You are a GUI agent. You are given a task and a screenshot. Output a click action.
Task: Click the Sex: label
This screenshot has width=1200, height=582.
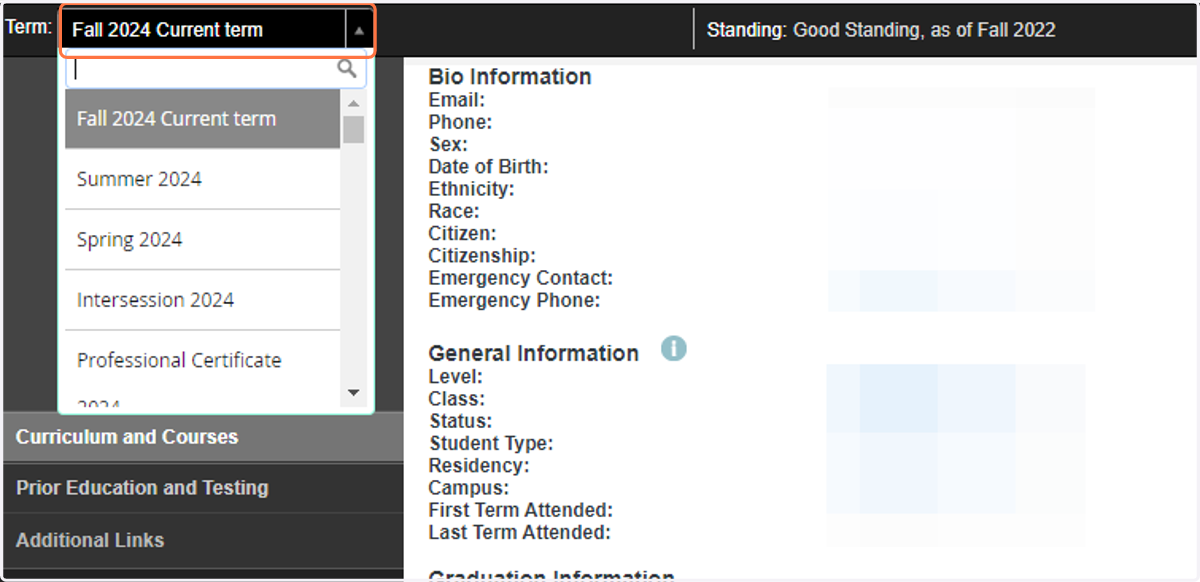click(449, 145)
